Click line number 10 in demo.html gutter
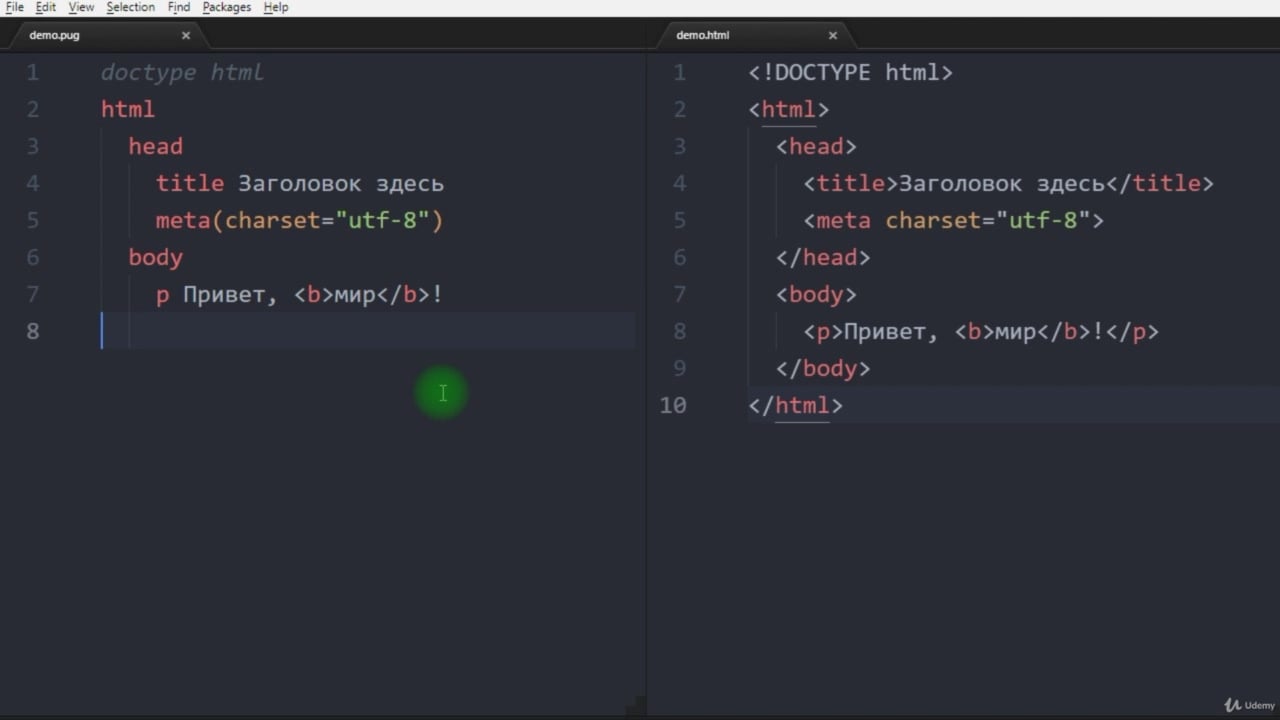Screen dimensions: 1280x720 pyautogui.click(x=673, y=406)
